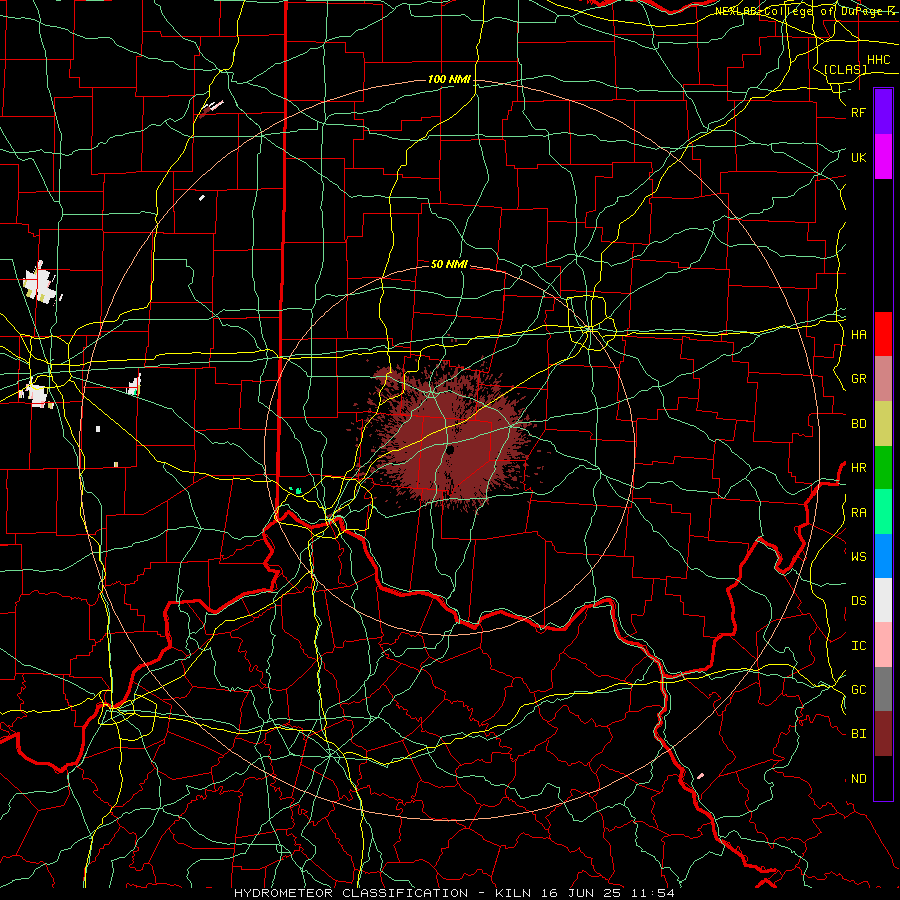
Task: Click the WS blue legend swatch
Action: pyautogui.click(x=883, y=556)
